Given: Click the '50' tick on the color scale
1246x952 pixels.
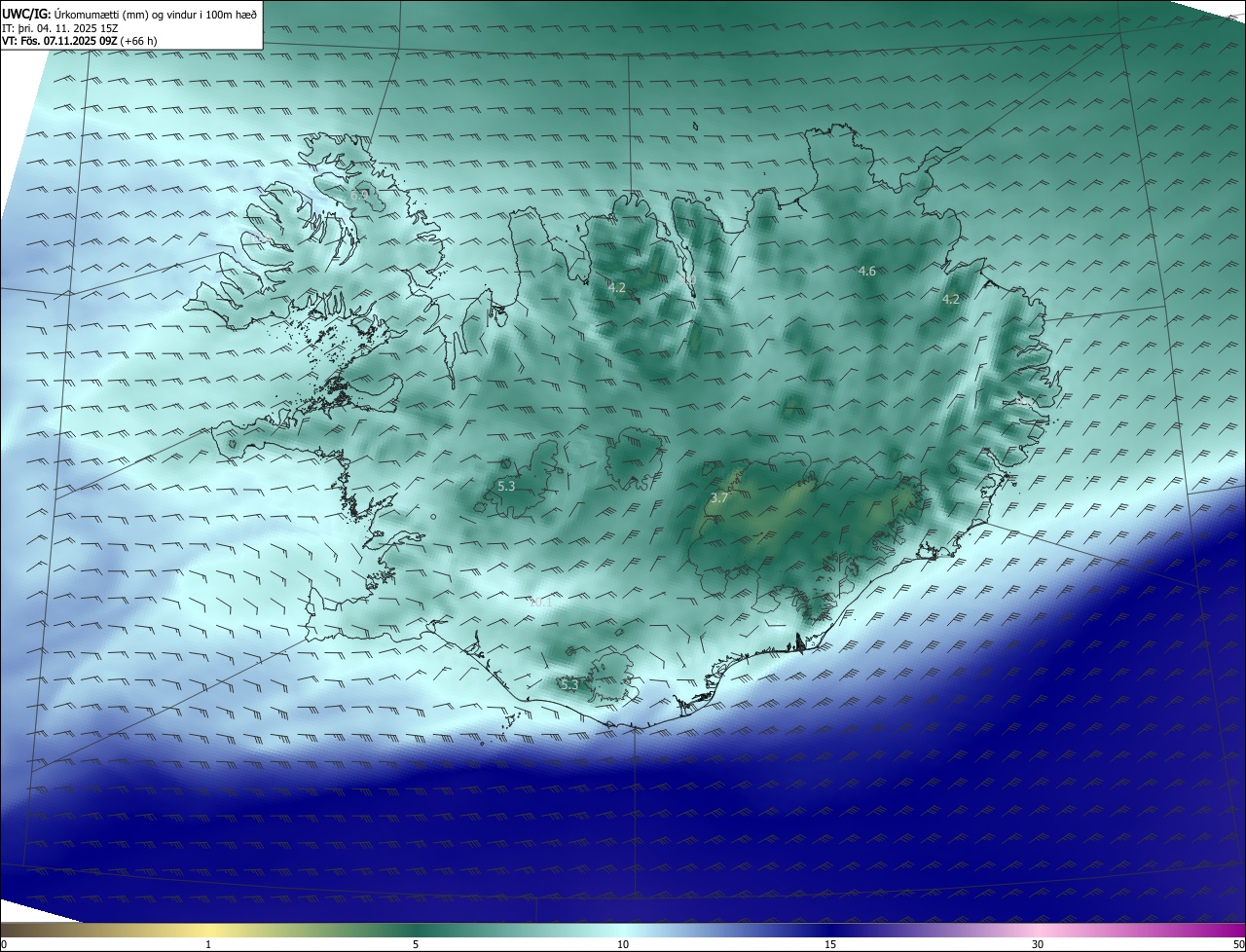Looking at the screenshot, I should click(x=1238, y=944).
